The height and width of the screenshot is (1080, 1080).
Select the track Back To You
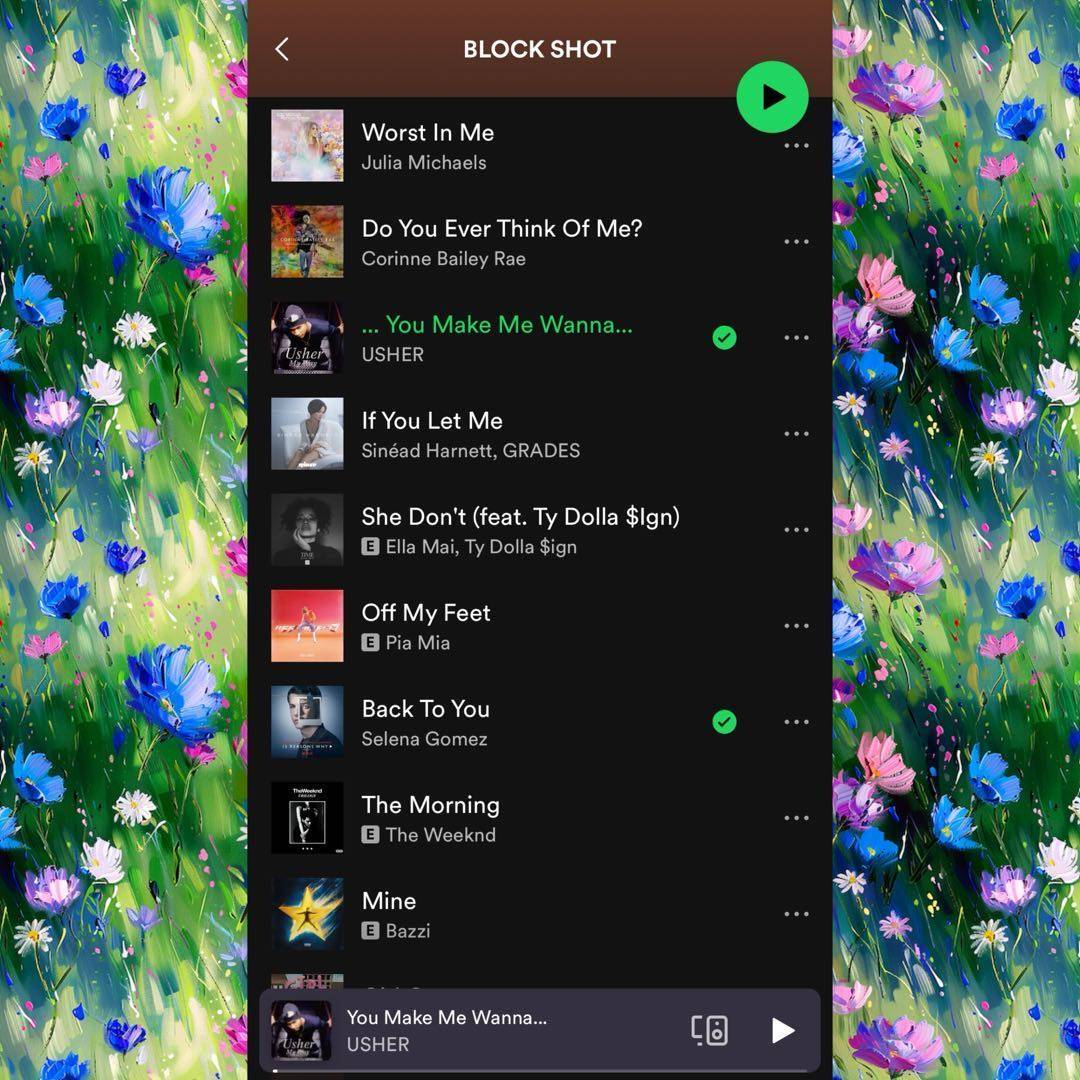tap(426, 709)
